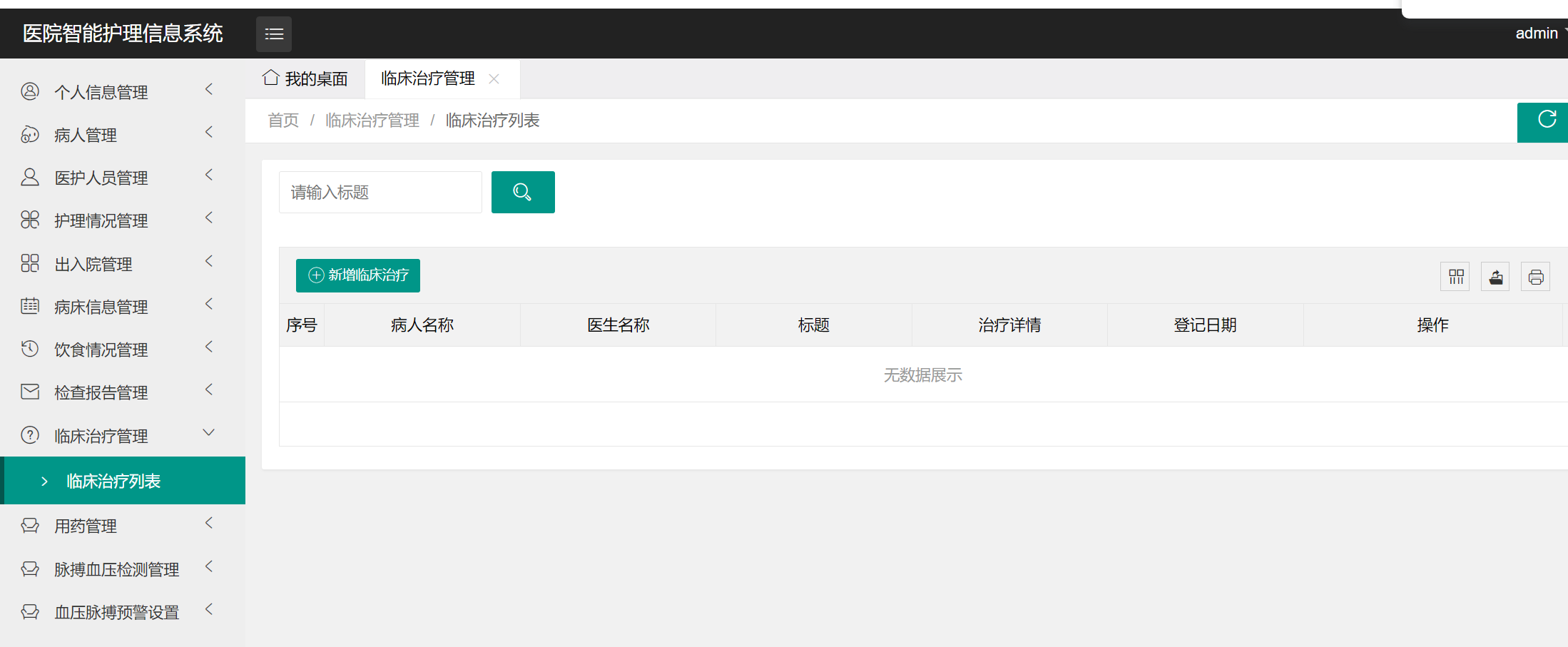Click the 无数据展示 placeholder text
The height and width of the screenshot is (647, 1568).
point(923,375)
